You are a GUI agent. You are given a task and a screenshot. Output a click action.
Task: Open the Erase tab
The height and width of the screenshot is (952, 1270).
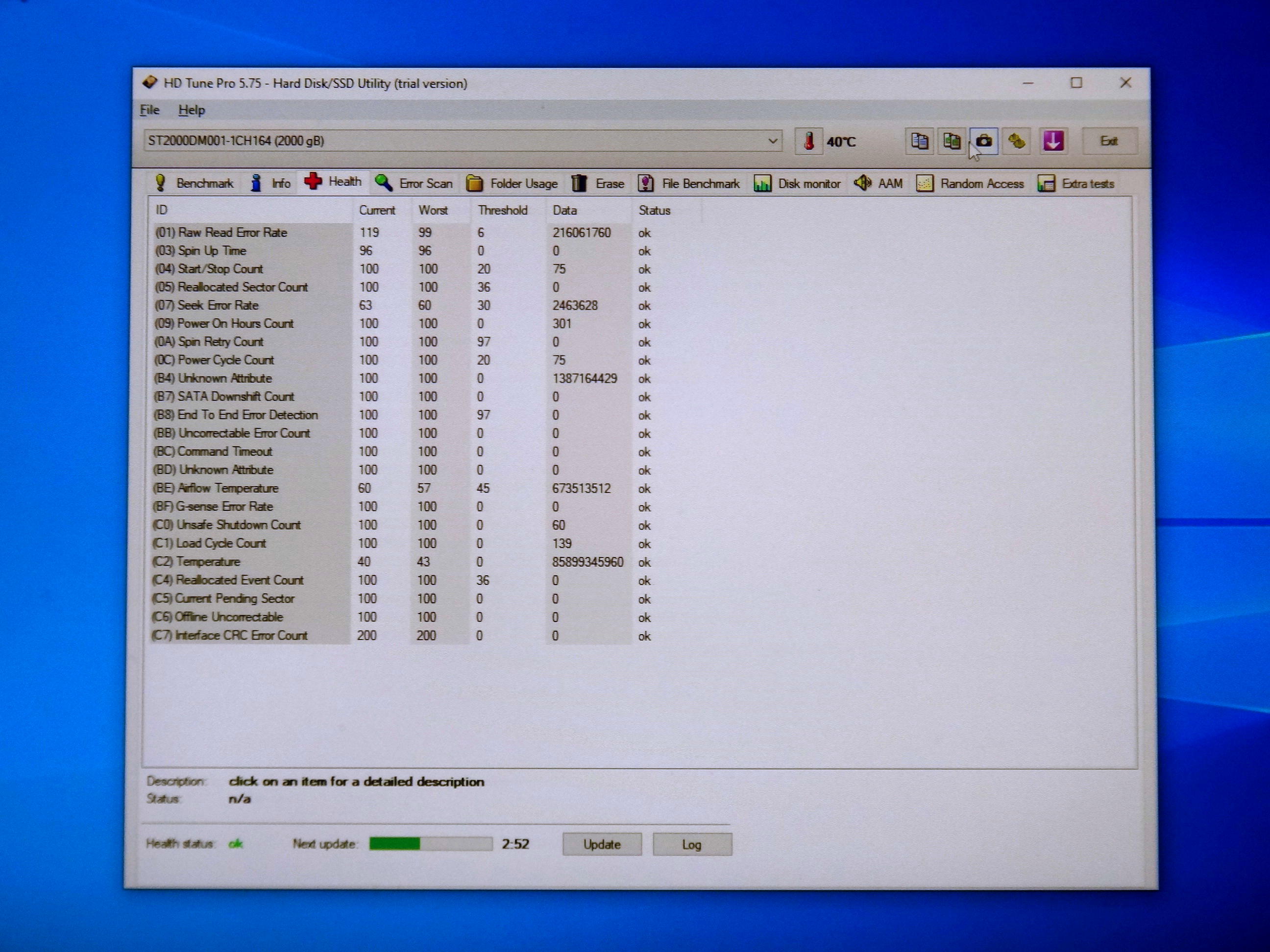pos(598,184)
